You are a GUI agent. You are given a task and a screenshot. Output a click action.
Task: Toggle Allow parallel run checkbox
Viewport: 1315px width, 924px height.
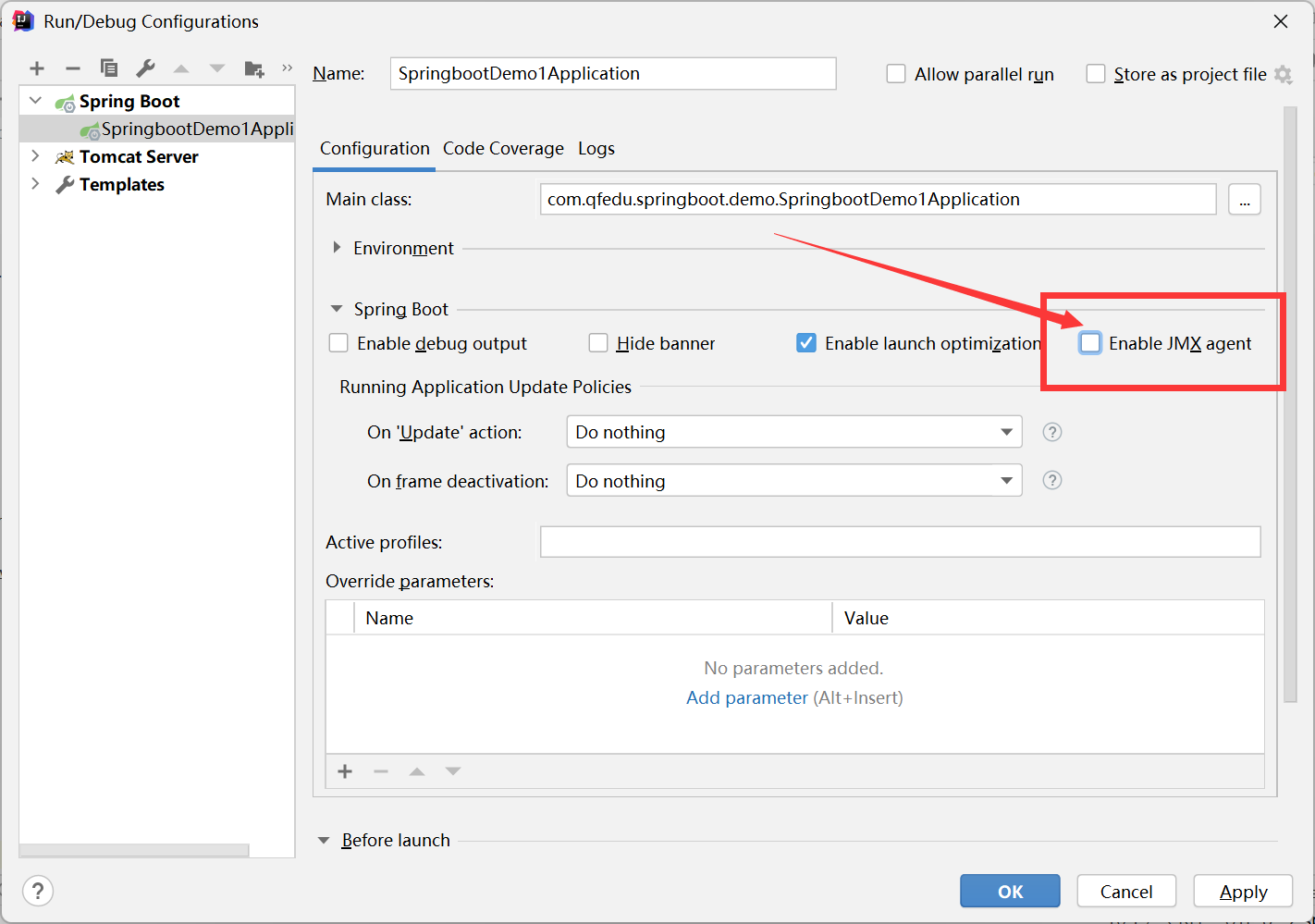pos(896,74)
